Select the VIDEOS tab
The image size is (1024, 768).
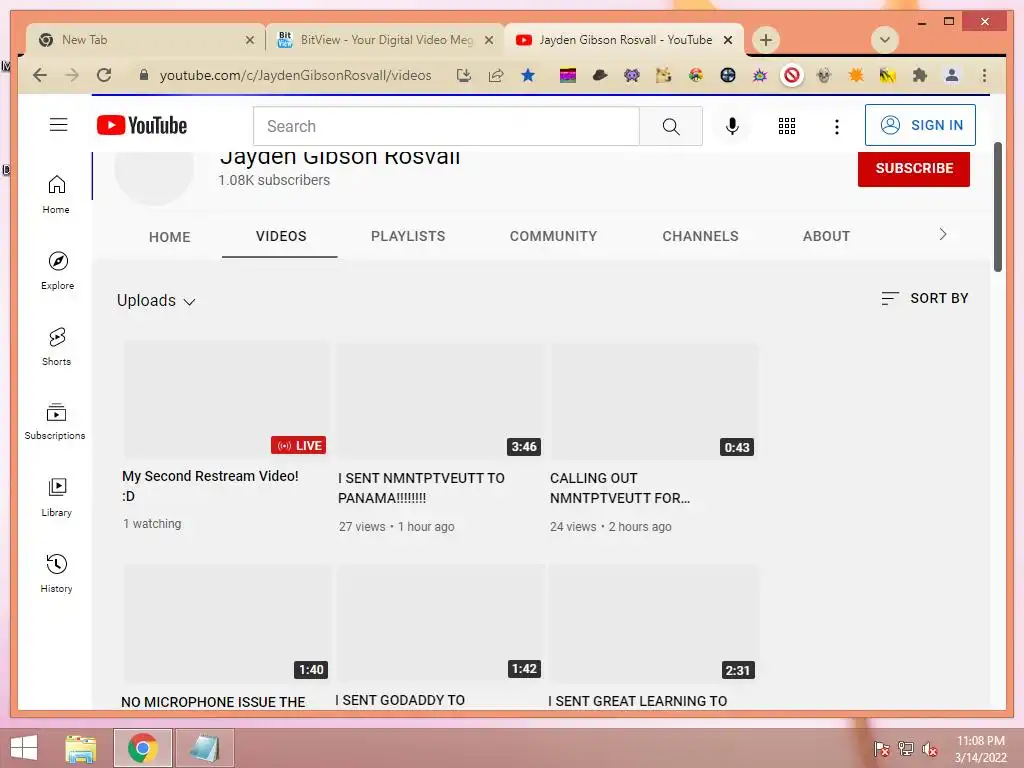tap(281, 236)
